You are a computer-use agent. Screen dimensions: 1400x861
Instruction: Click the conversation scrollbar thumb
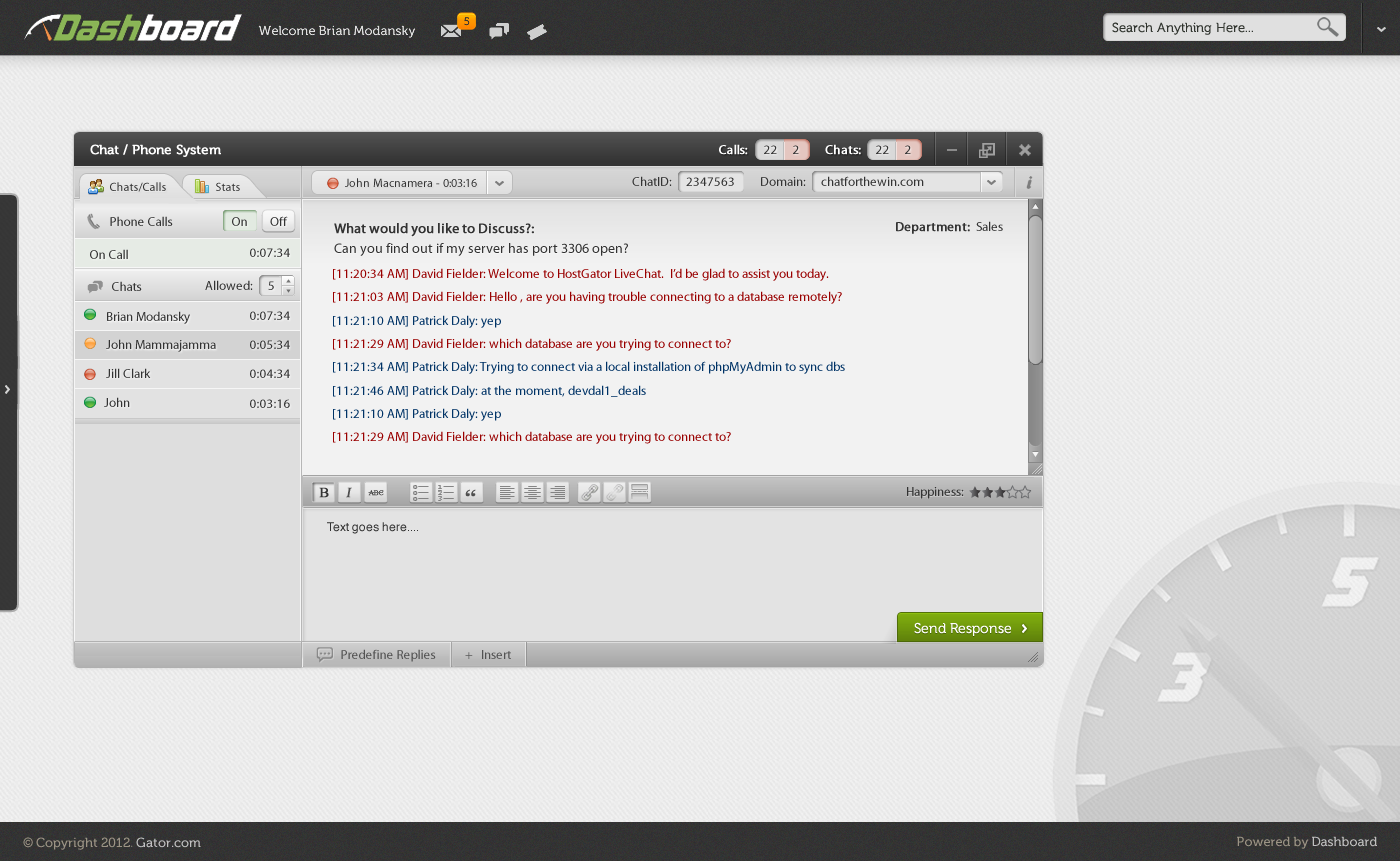click(1036, 290)
